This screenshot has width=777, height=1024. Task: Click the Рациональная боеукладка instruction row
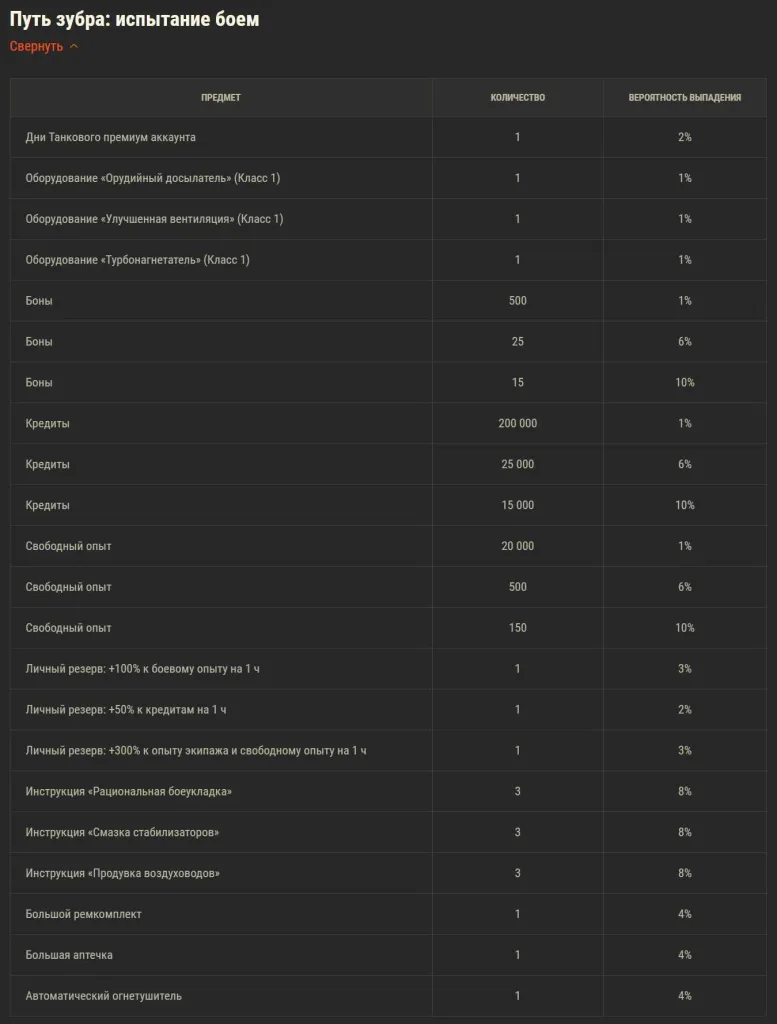pos(129,792)
